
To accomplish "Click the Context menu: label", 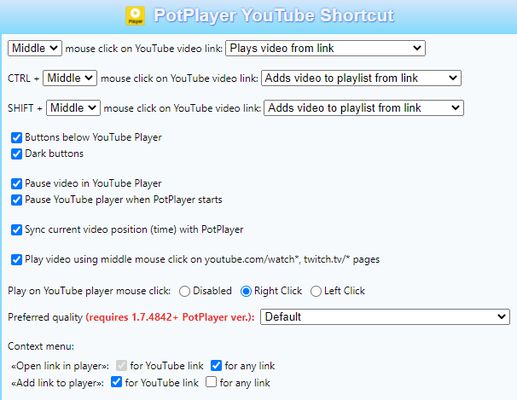I will [x=41, y=346].
